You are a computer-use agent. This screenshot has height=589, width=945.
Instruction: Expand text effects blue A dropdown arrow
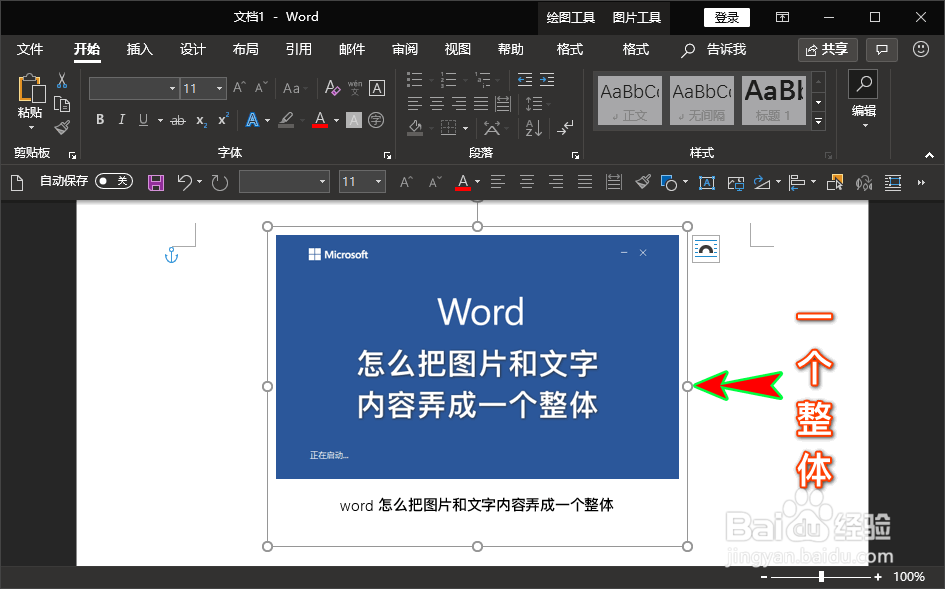click(x=267, y=121)
